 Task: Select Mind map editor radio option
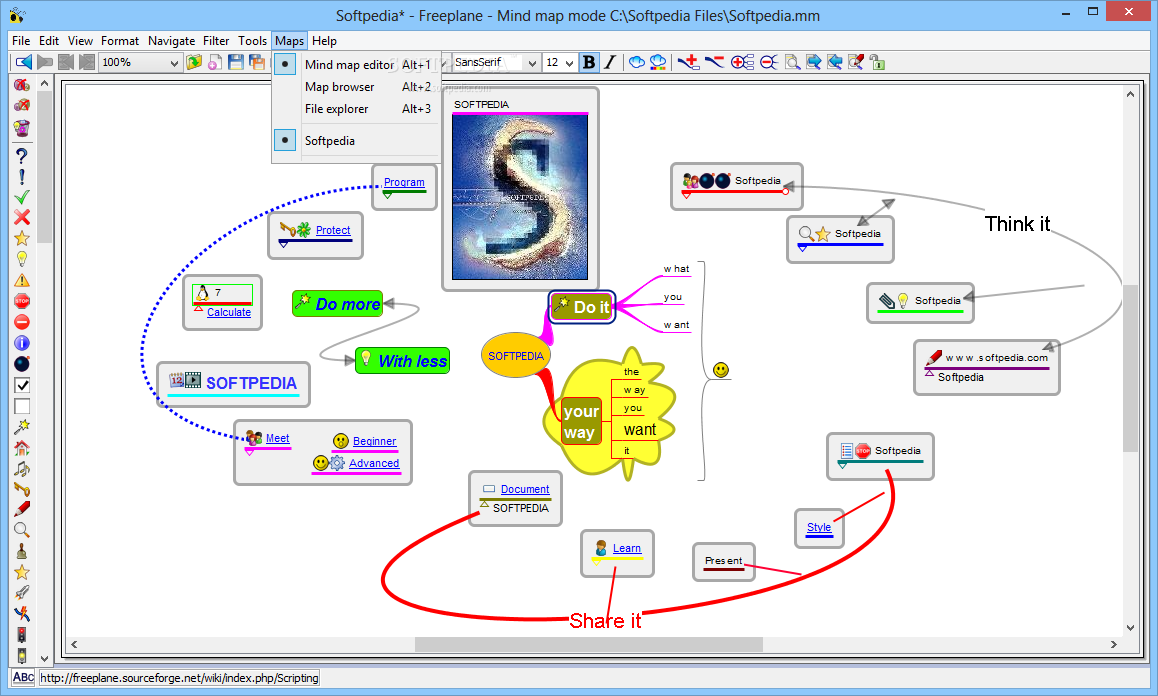click(285, 64)
